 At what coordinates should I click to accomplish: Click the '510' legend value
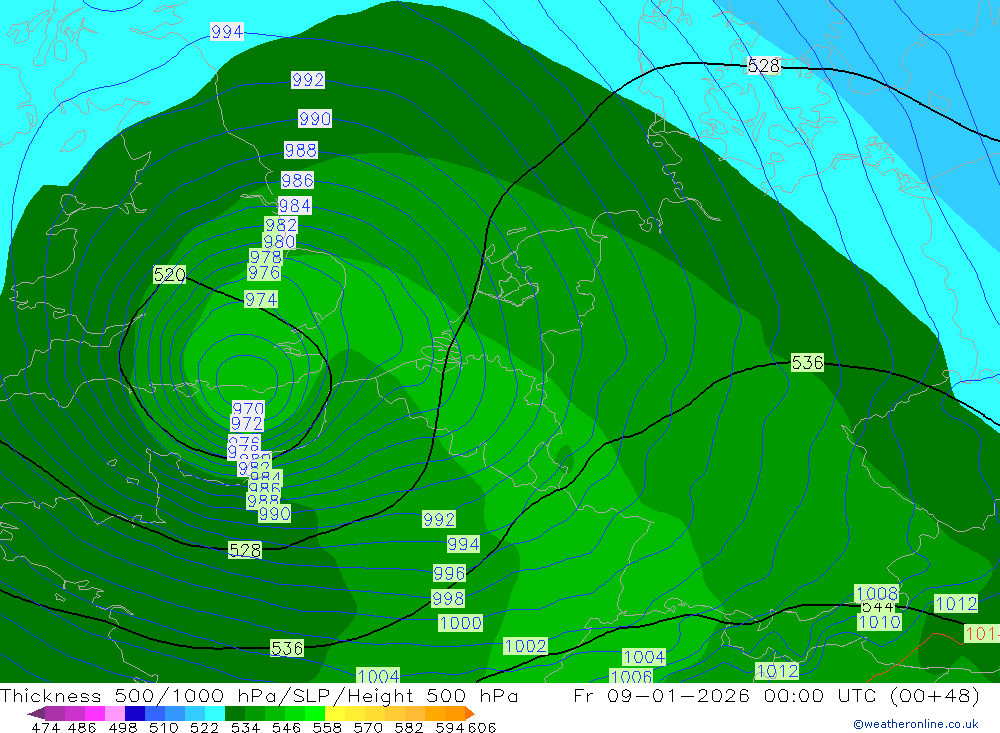pos(164,727)
